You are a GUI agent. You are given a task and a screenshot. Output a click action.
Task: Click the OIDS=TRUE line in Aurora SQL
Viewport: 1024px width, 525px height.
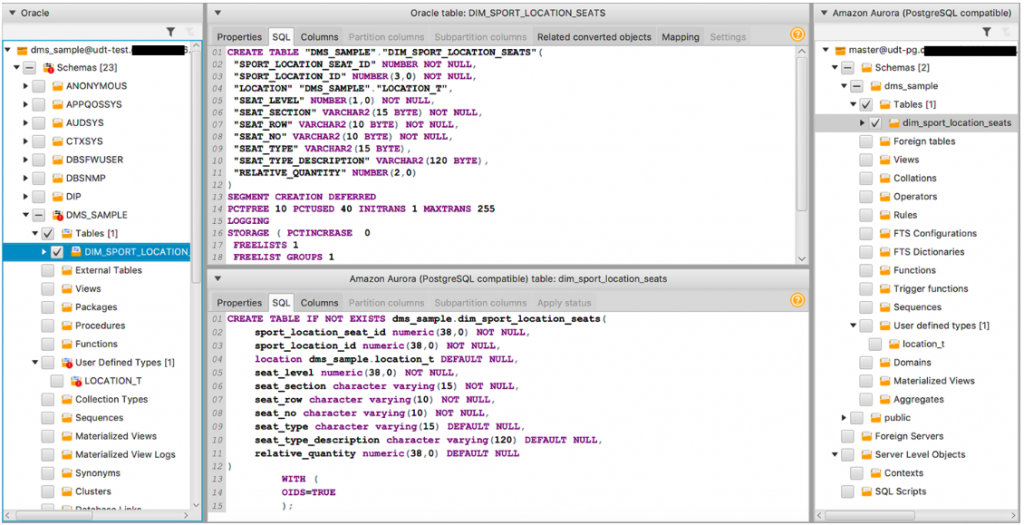(308, 492)
